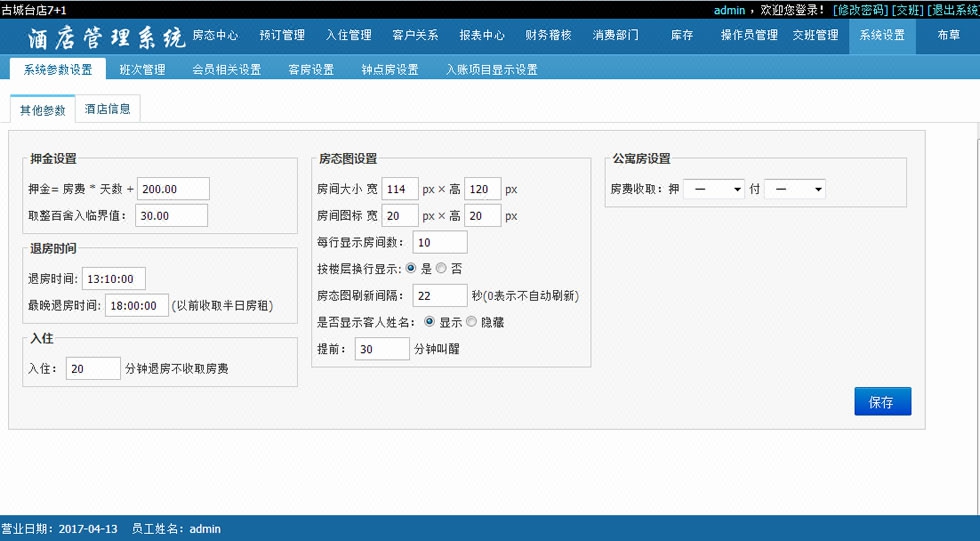
Task: Click the 秒(0表示不自动刷新) note
Action: 526,295
